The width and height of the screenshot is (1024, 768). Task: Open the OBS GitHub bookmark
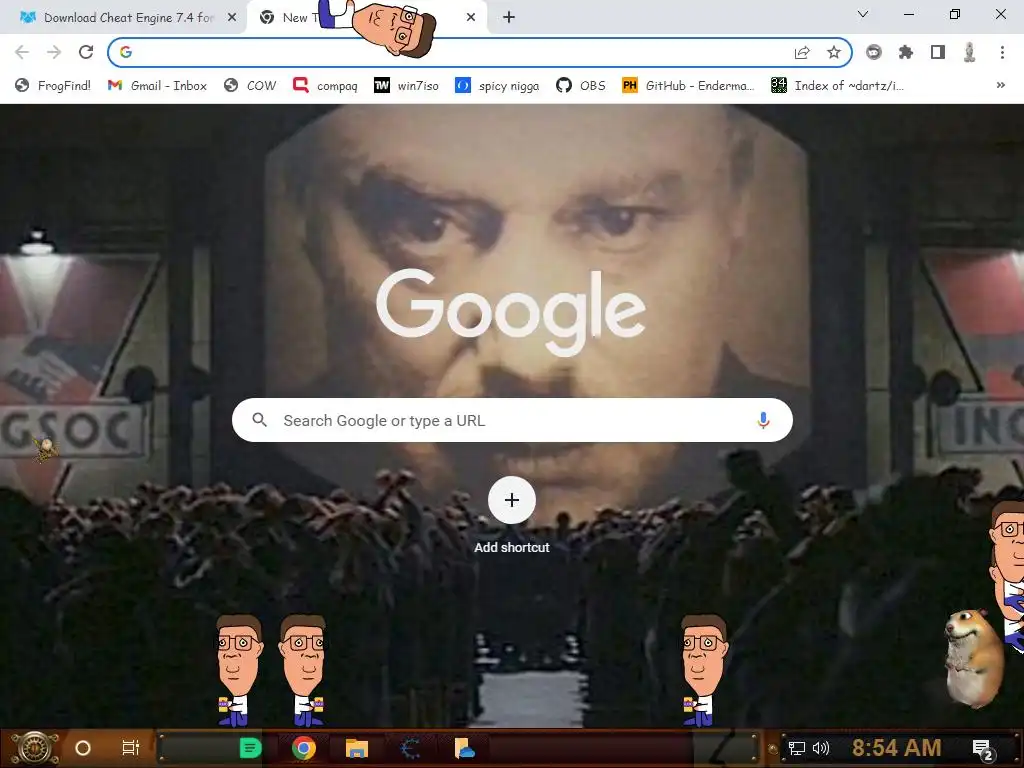(581, 86)
